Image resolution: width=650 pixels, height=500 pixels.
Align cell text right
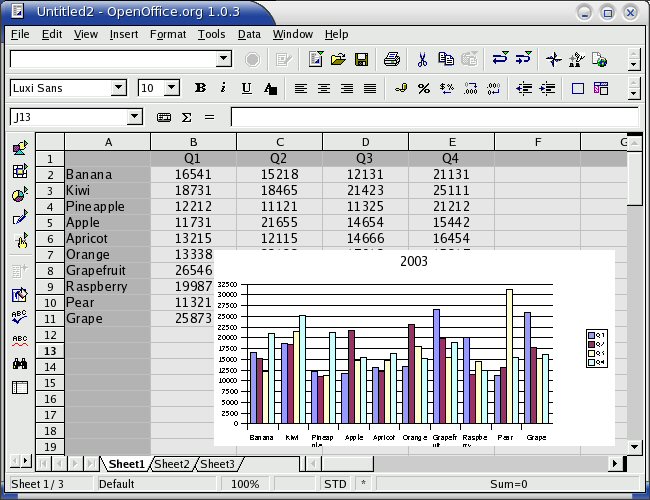point(347,88)
